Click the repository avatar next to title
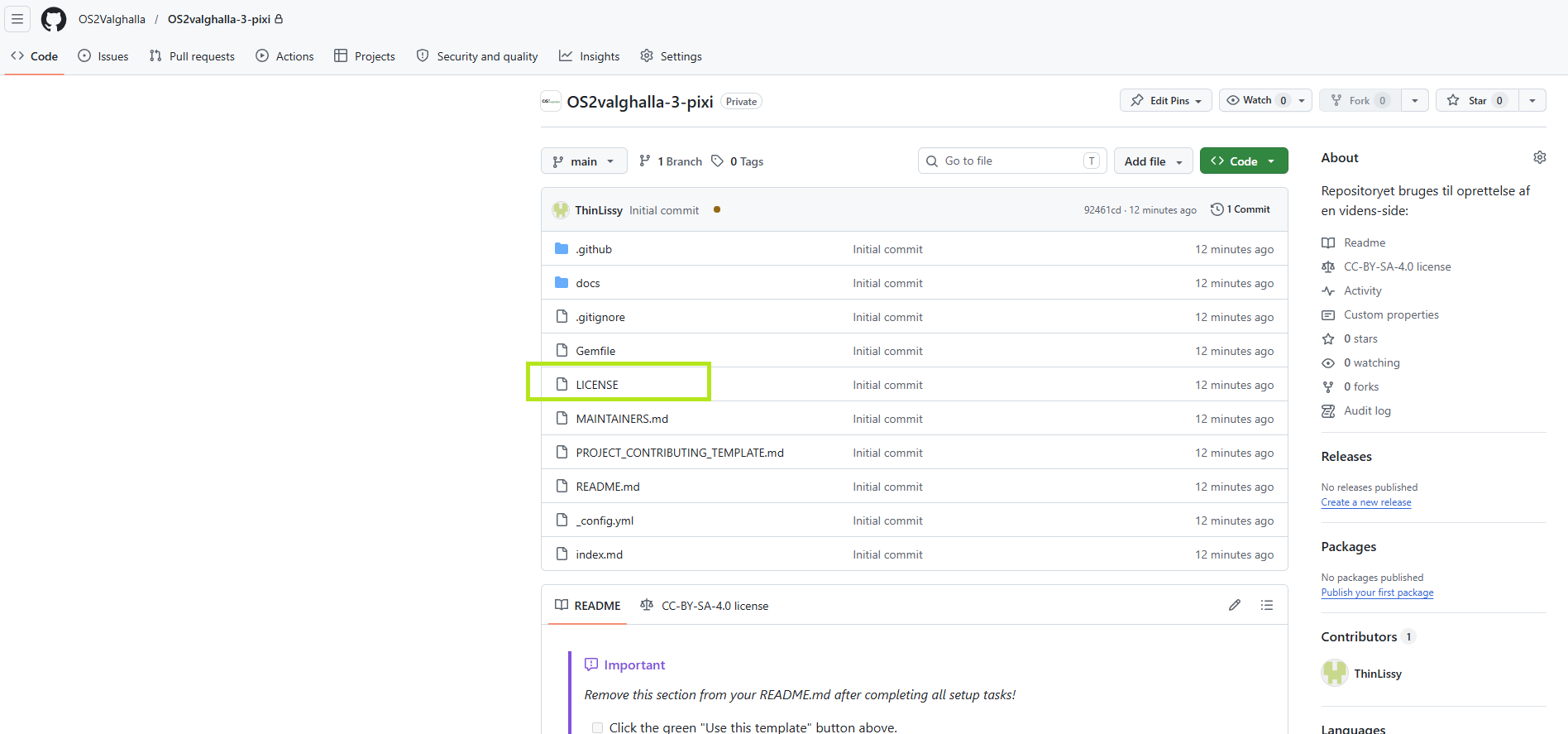 [551, 101]
